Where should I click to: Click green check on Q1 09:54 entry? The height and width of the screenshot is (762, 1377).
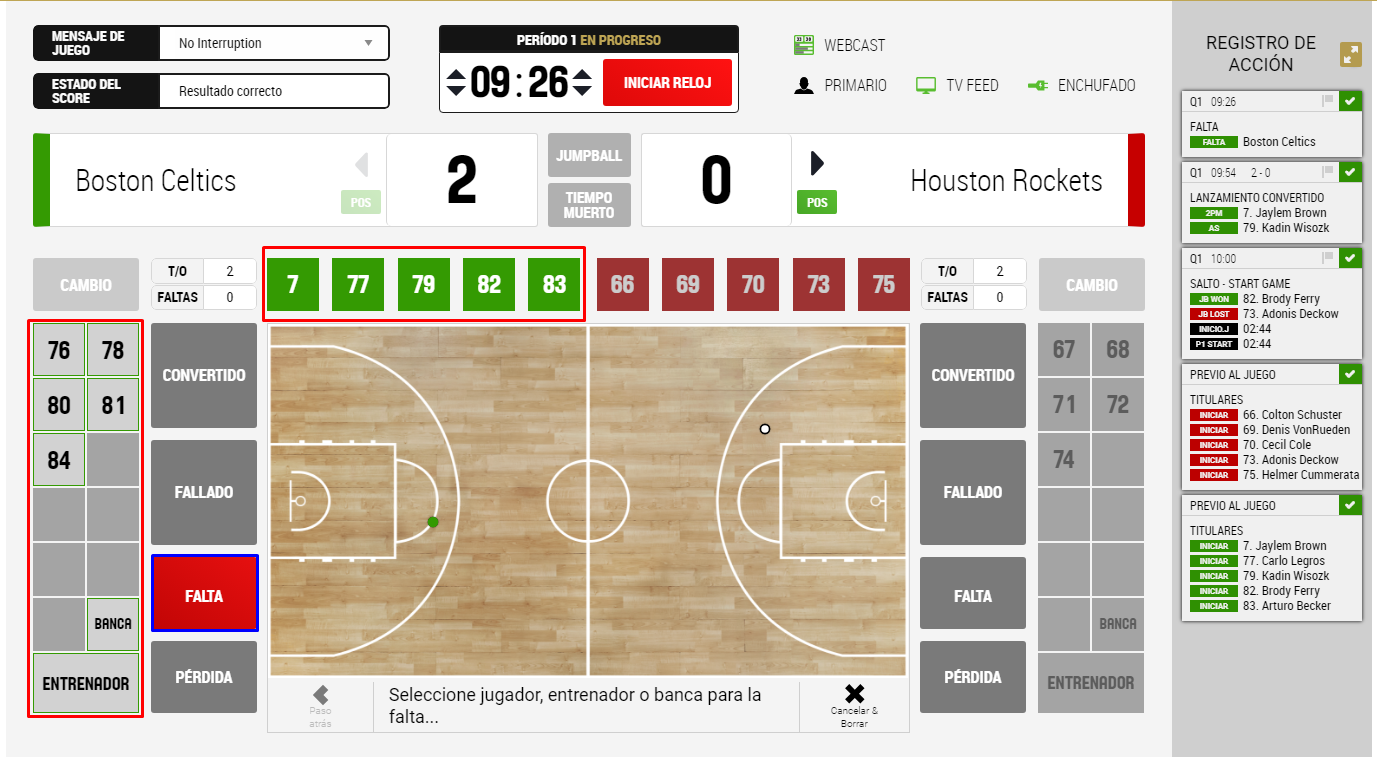1350,172
